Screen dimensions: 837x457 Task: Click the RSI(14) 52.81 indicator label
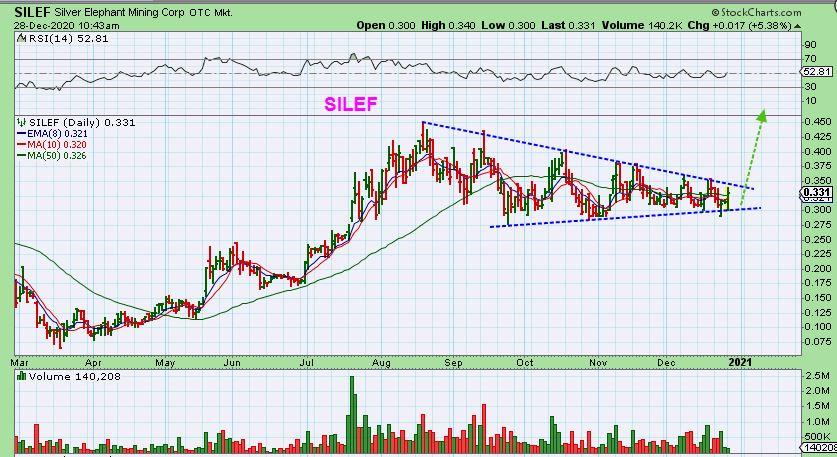68,38
